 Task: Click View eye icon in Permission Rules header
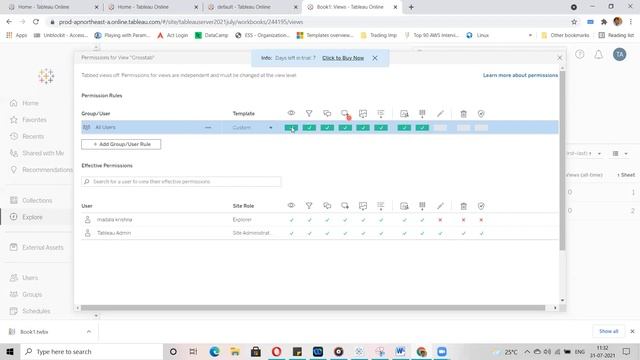click(x=291, y=113)
